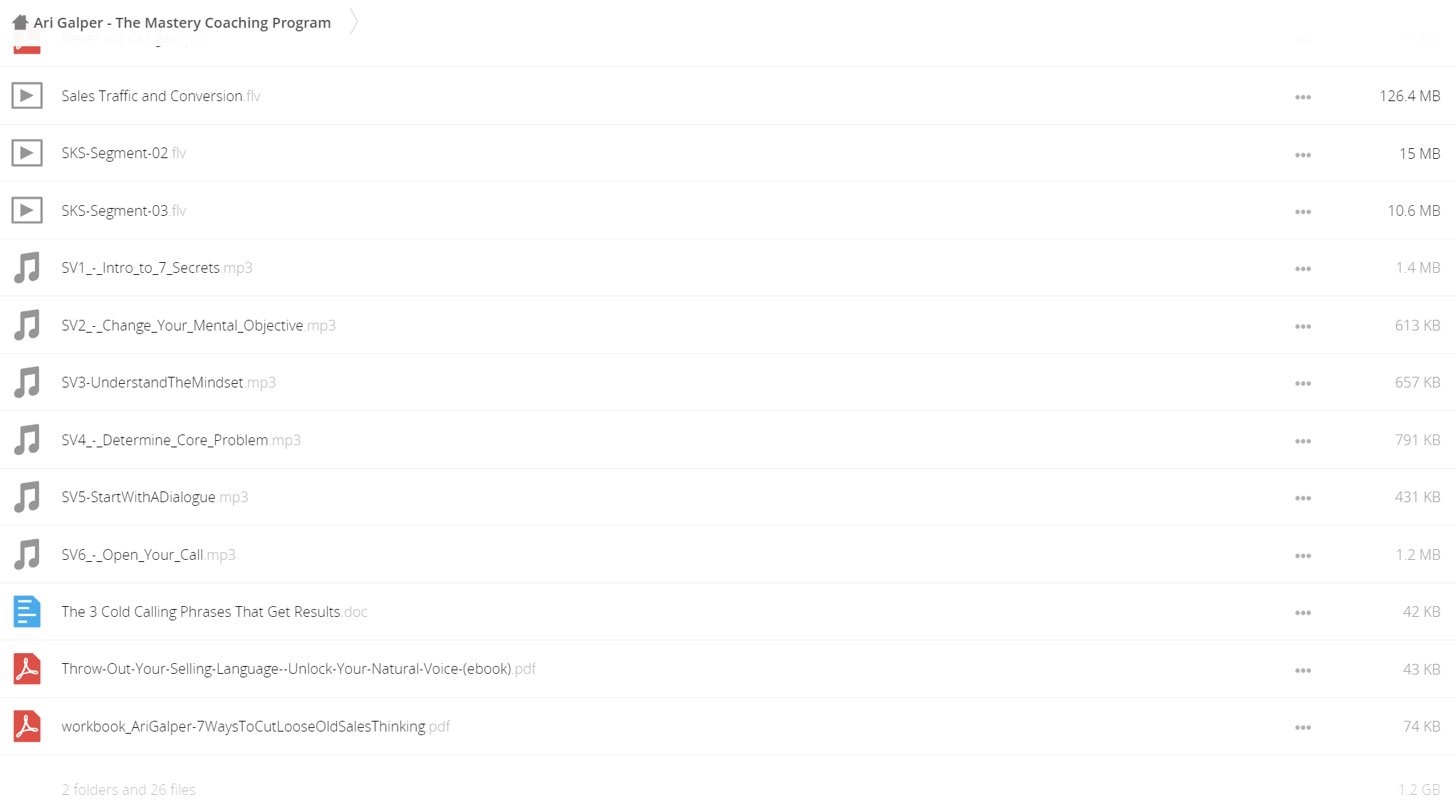
Task: Open SKS-Segment-03.flv file name
Action: [124, 211]
